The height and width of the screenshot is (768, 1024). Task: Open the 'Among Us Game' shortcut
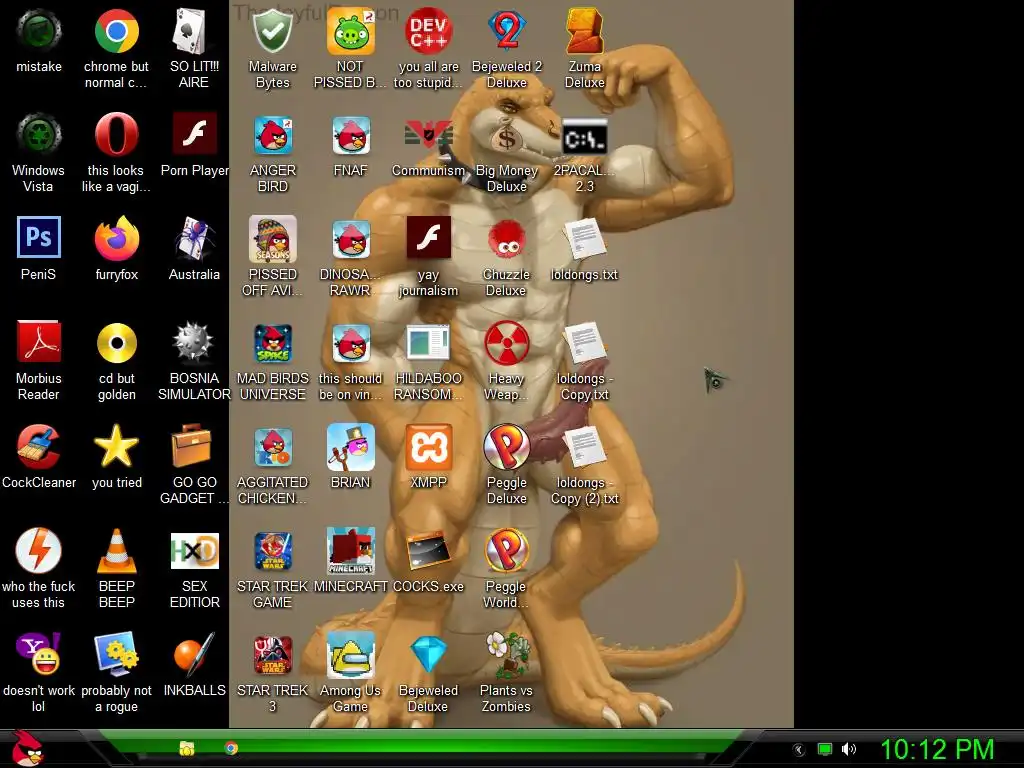(351, 654)
